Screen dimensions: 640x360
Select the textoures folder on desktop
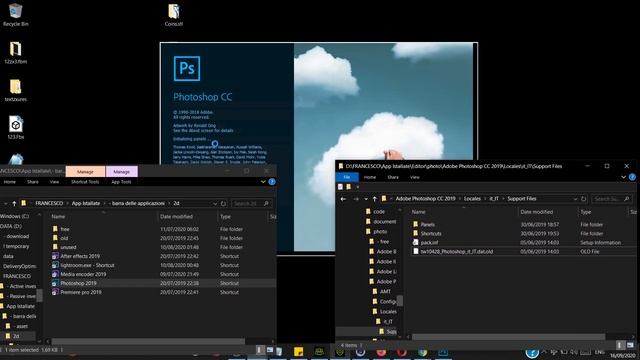pyautogui.click(x=16, y=90)
